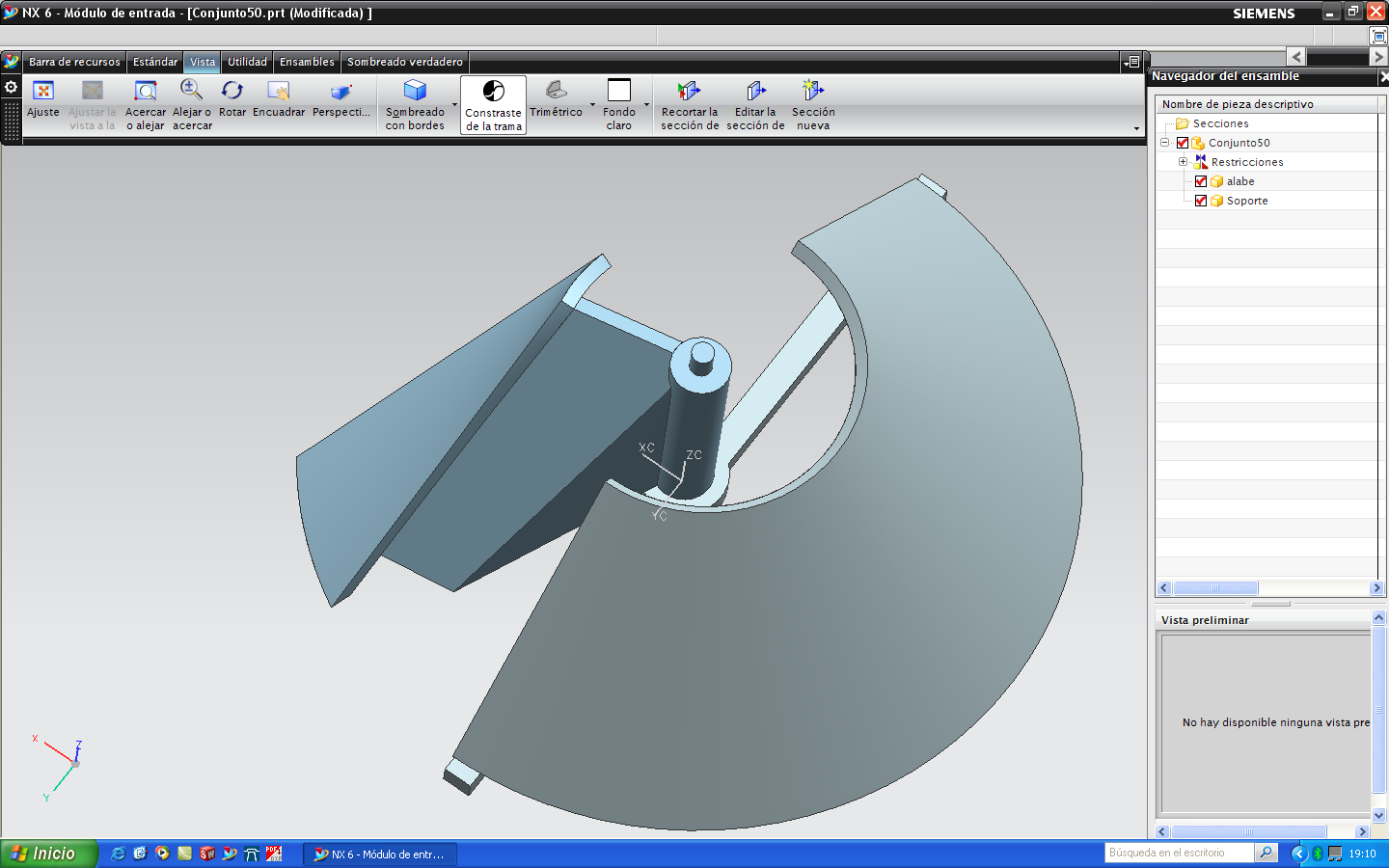Open the Inicio start menu
1389x868 pixels.
point(48,854)
